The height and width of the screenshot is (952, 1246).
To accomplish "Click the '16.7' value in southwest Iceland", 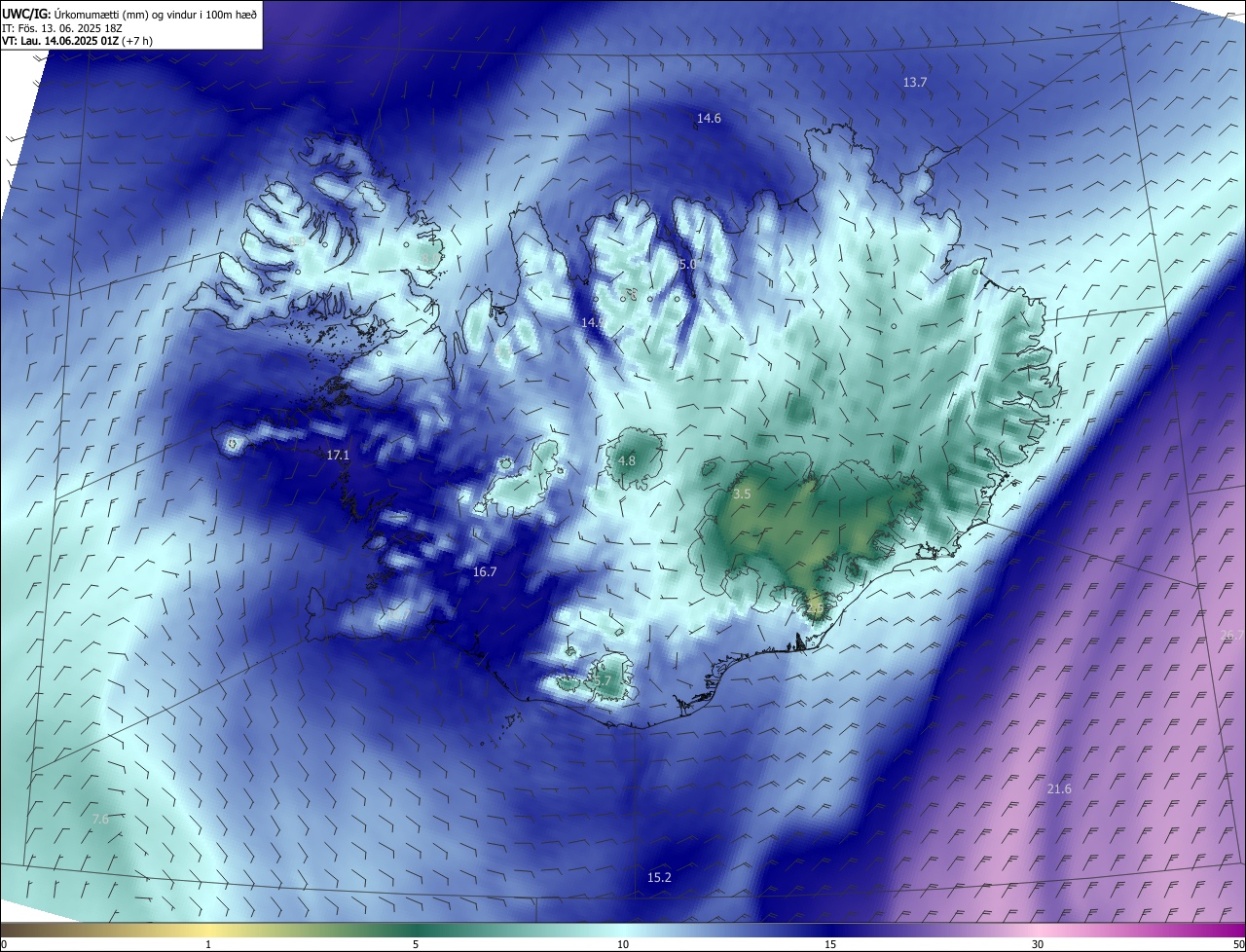I will [x=485, y=572].
